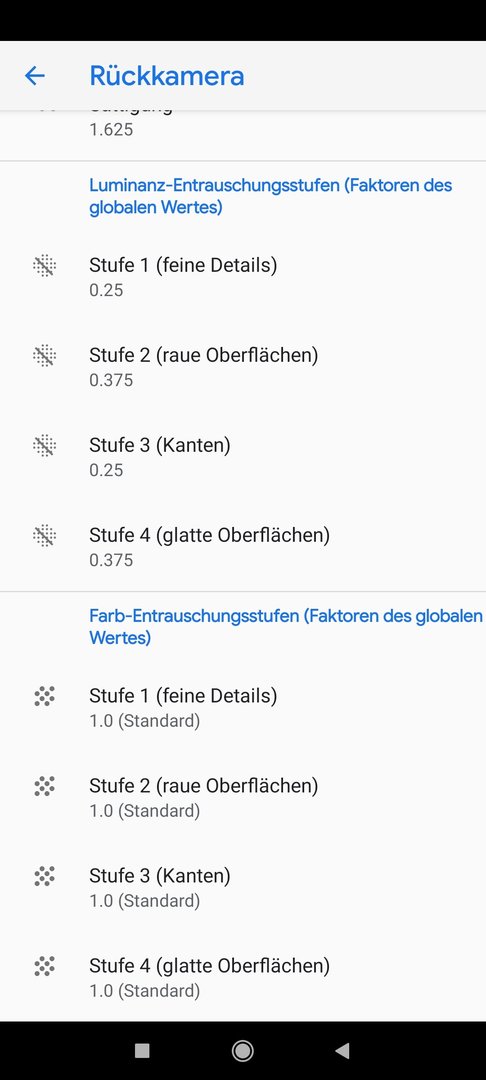The image size is (486, 1080).
Task: Click luminance denoise icon for Stufe 4
Action: pos(45,536)
